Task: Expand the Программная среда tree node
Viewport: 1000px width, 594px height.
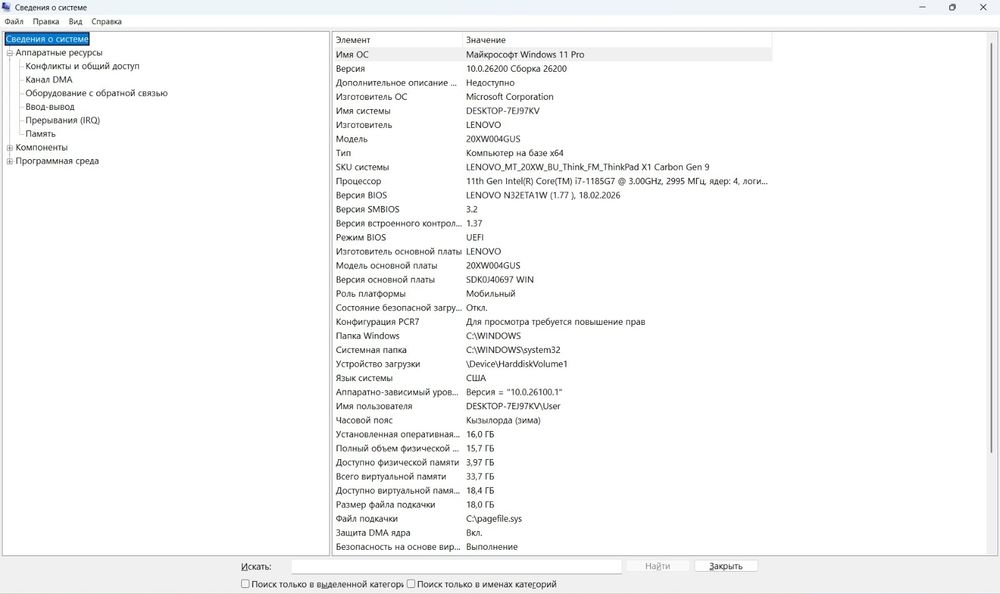Action: pyautogui.click(x=10, y=161)
